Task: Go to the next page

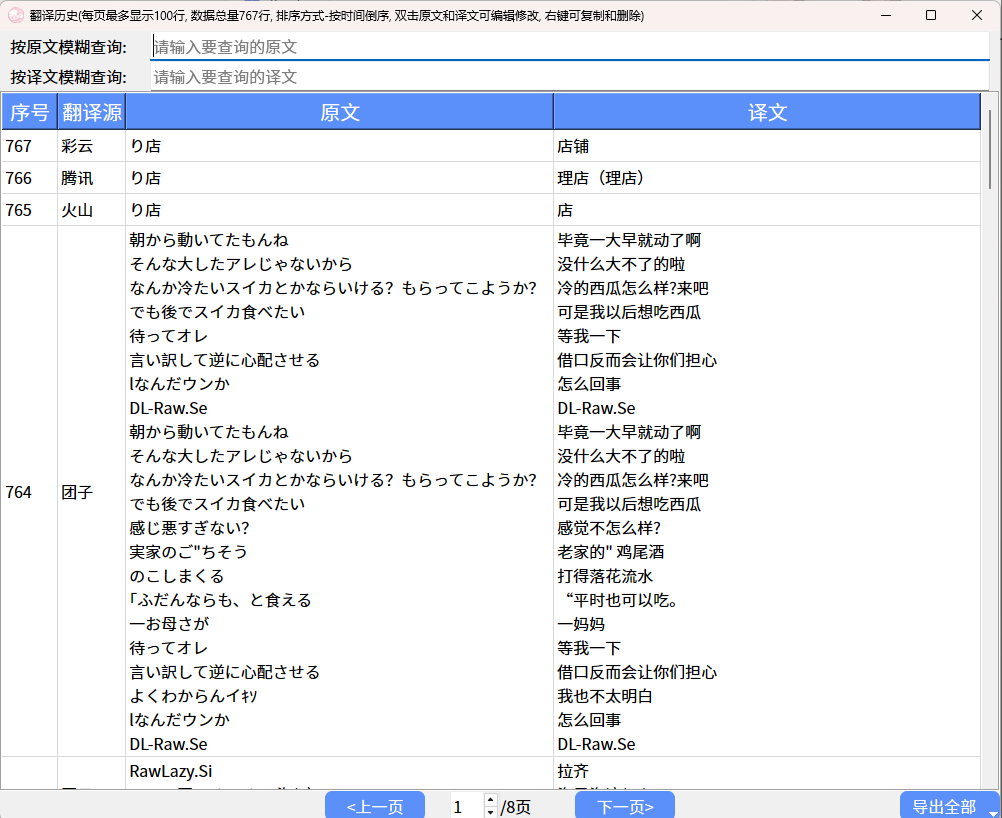Action: pyautogui.click(x=625, y=806)
